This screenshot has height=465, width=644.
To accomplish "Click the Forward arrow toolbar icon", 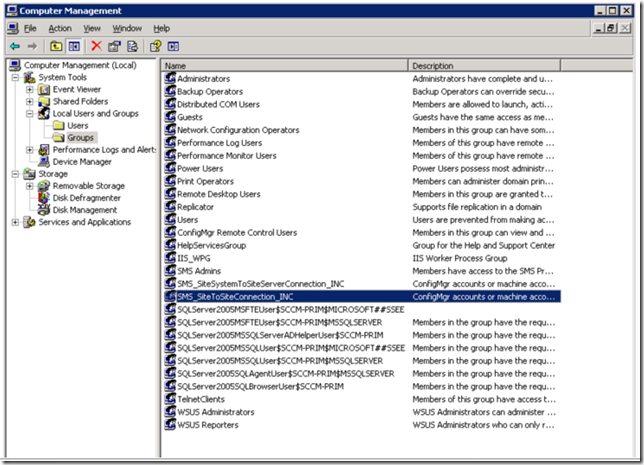I will pos(32,46).
